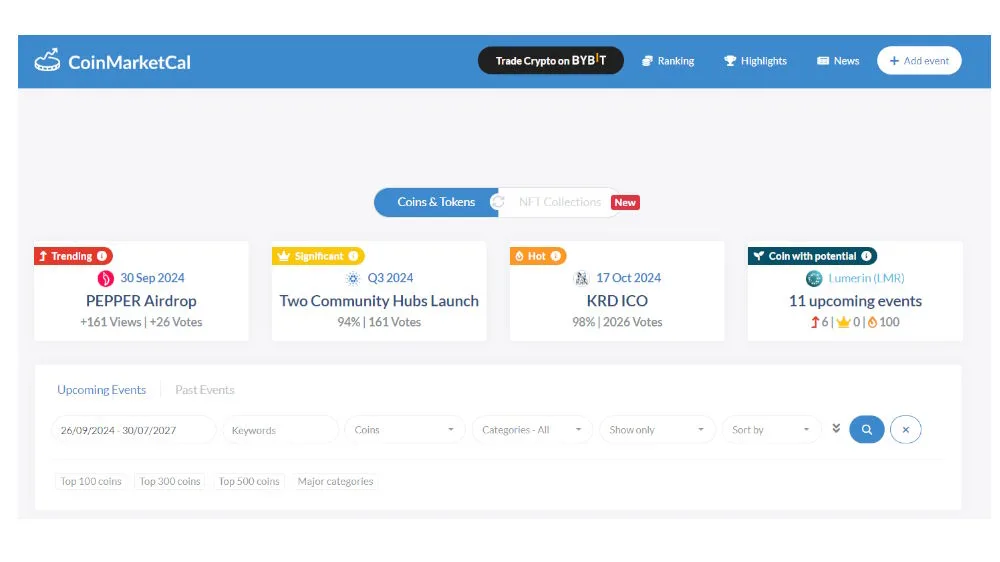Click the 17 Oct 2024 date
1000x562 pixels.
click(628, 278)
